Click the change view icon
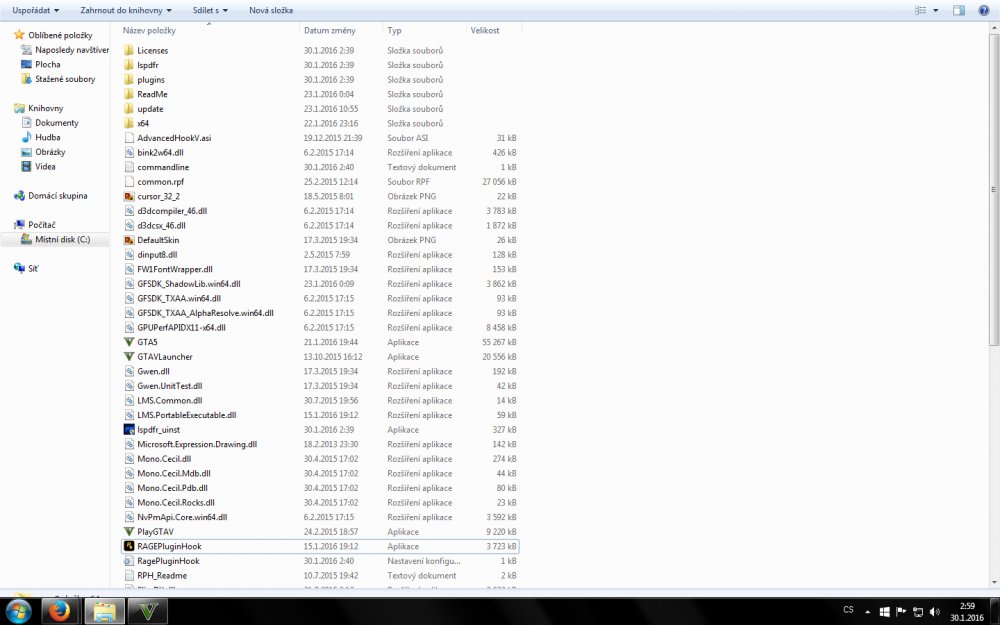Image resolution: width=1000 pixels, height=625 pixels. click(920, 10)
